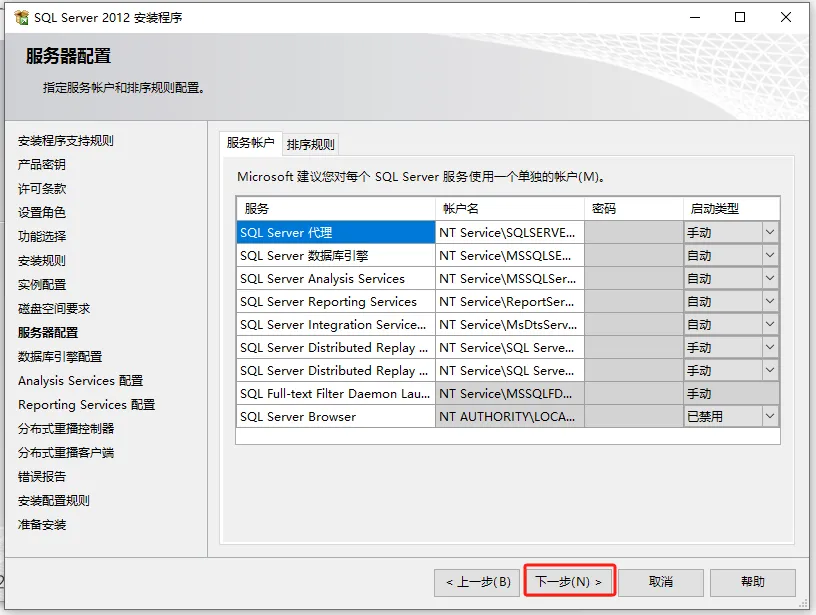Open startup type dropdown for NT AUTHORITY\LOCA... row
816x615 pixels.
(x=770, y=416)
